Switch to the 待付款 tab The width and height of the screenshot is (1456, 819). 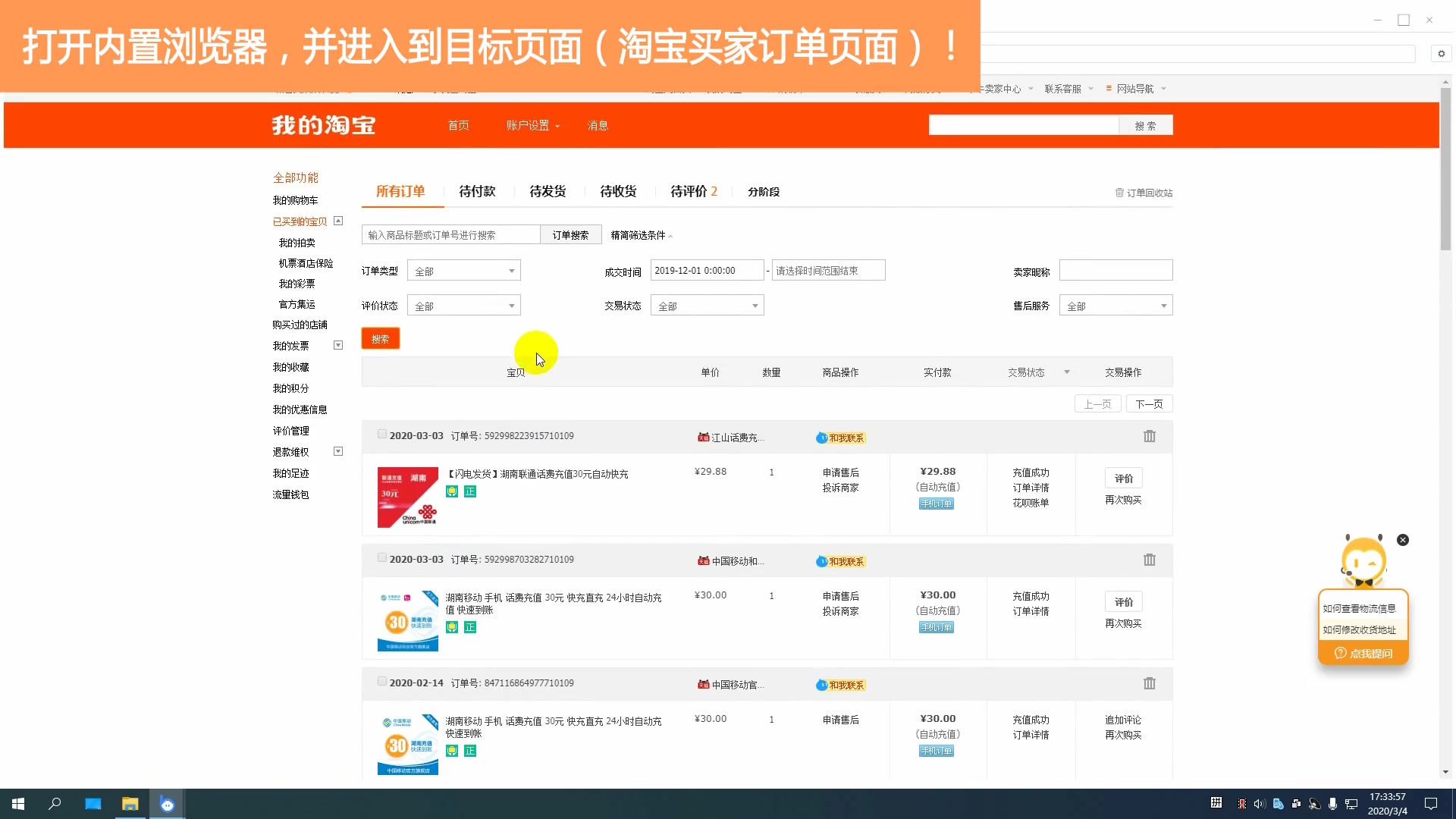pyautogui.click(x=477, y=191)
